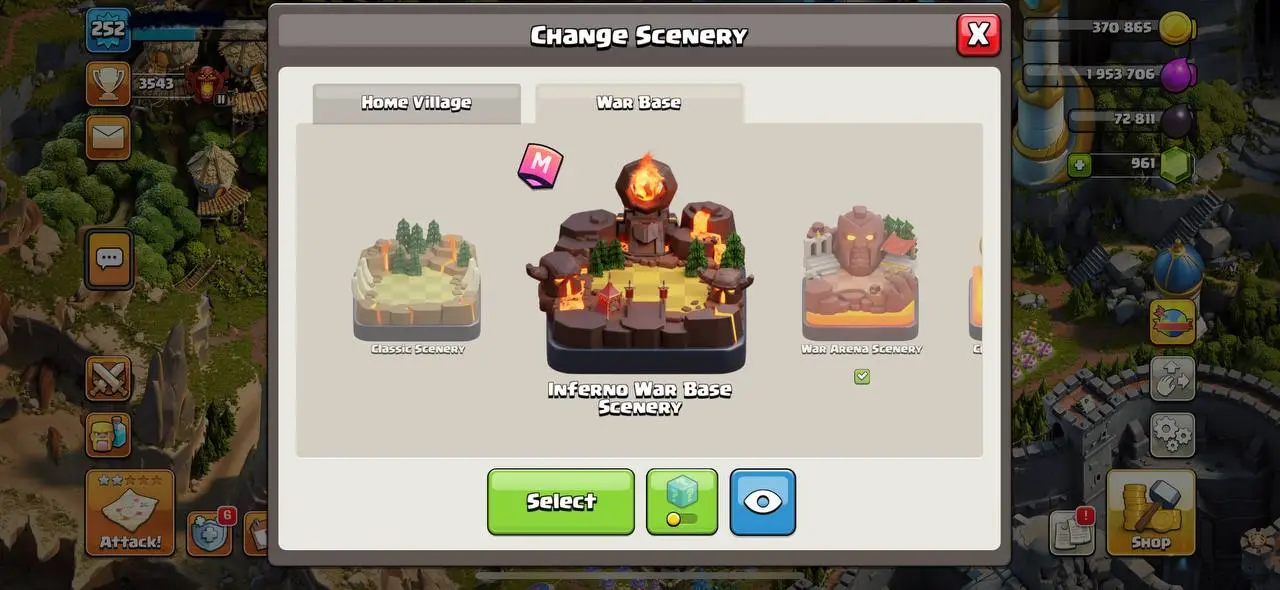Add gems with the green plus button

point(1079,165)
